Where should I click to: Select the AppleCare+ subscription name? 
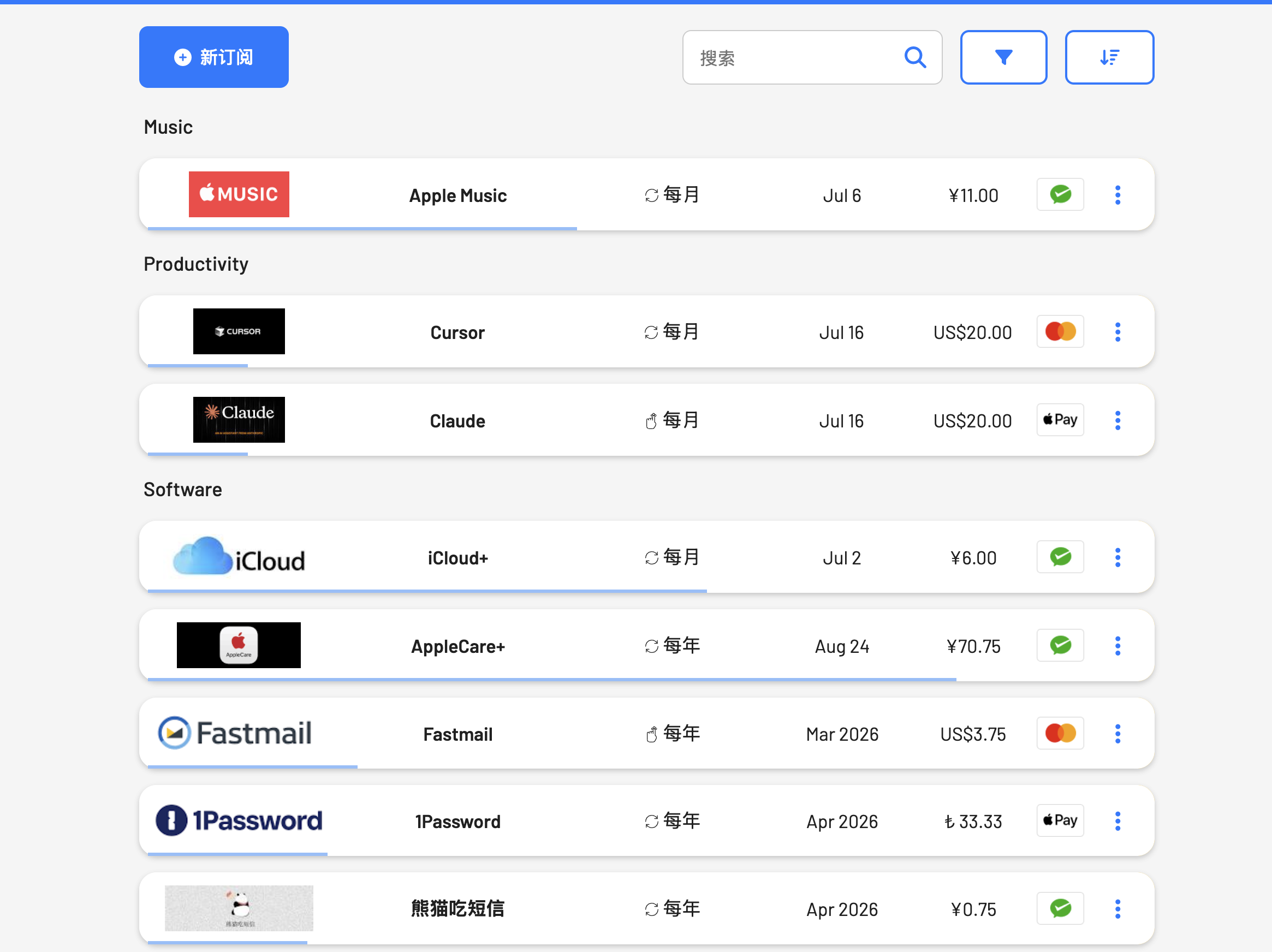457,646
